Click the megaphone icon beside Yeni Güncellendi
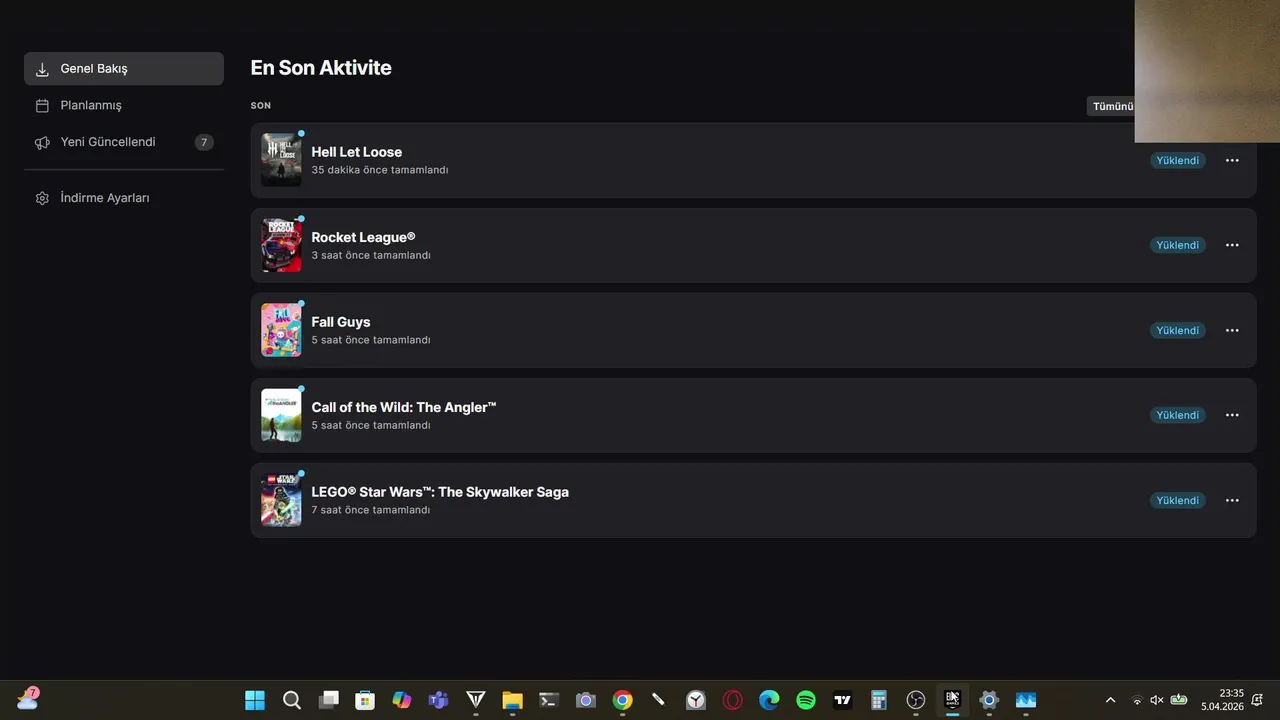This screenshot has height=720, width=1280. [x=42, y=142]
